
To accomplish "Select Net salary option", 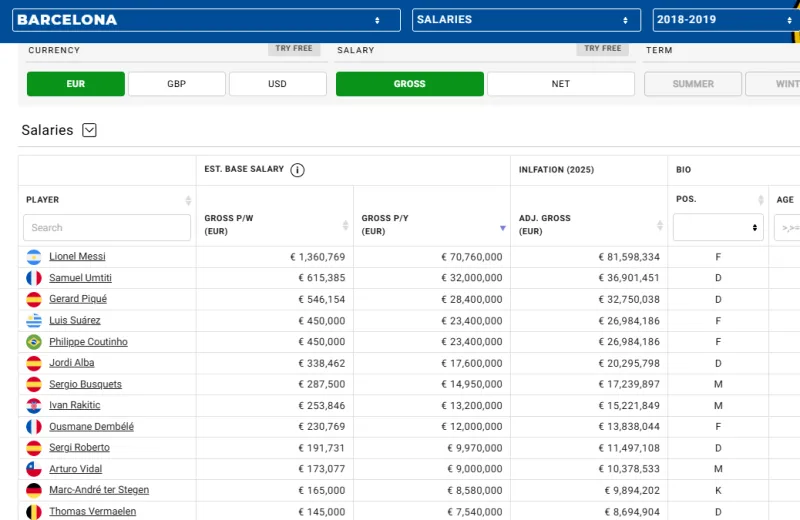I will (x=561, y=84).
